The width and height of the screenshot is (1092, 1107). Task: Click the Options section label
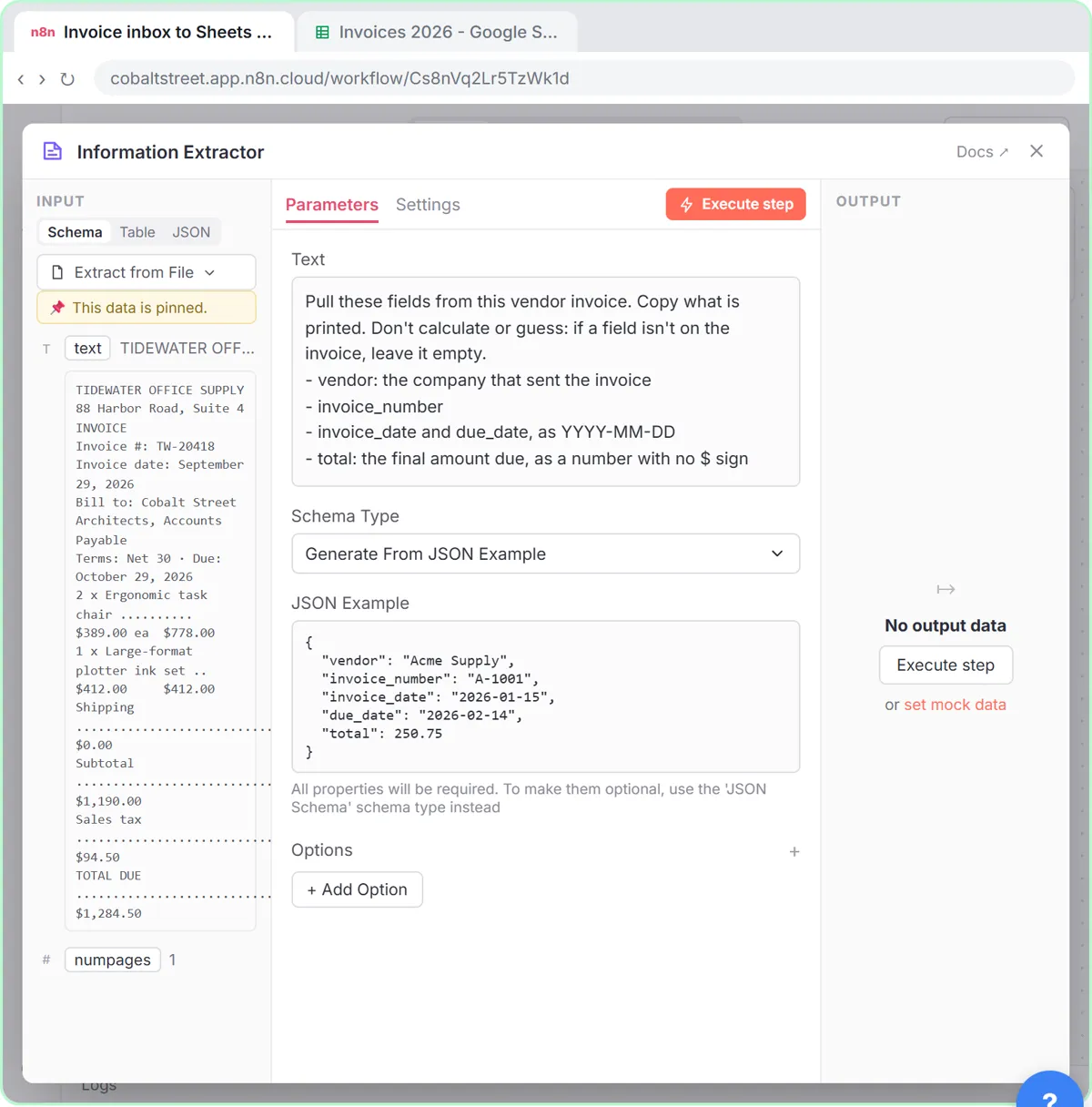pos(321,850)
